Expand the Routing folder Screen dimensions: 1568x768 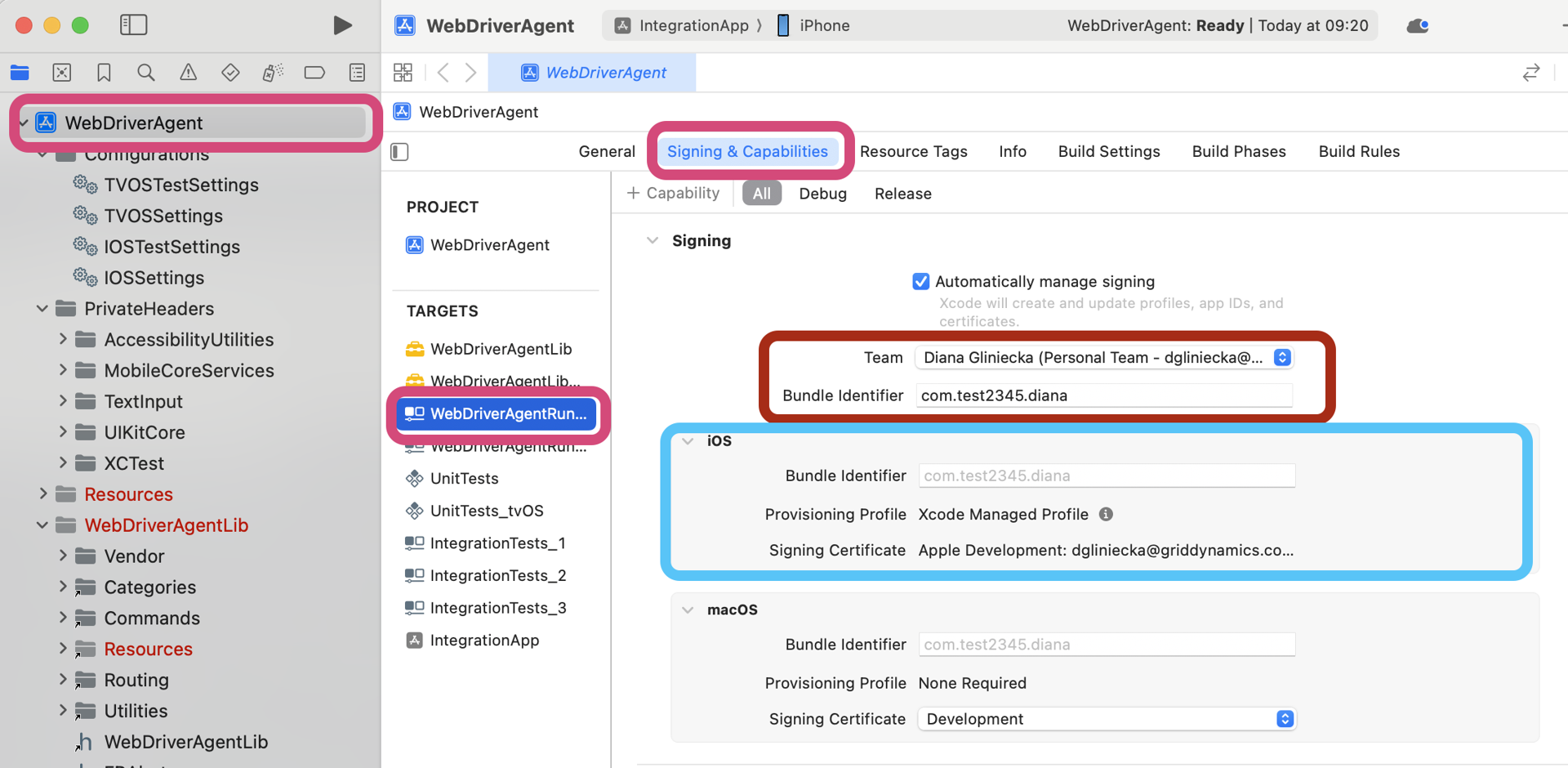[63, 680]
